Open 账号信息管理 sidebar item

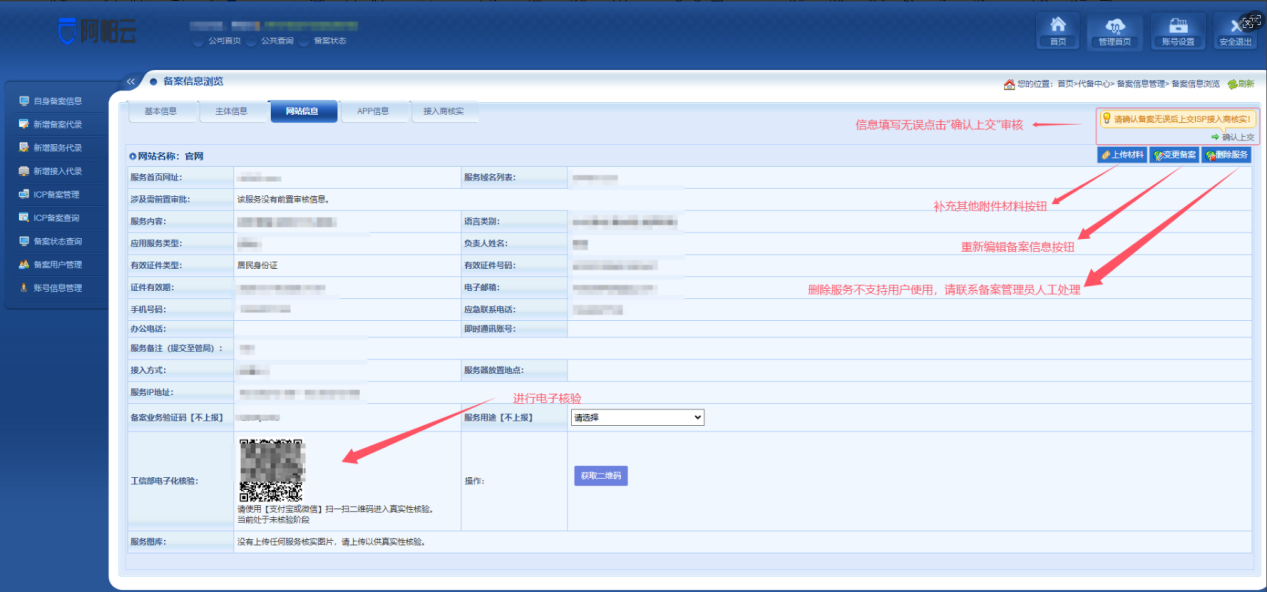57,288
